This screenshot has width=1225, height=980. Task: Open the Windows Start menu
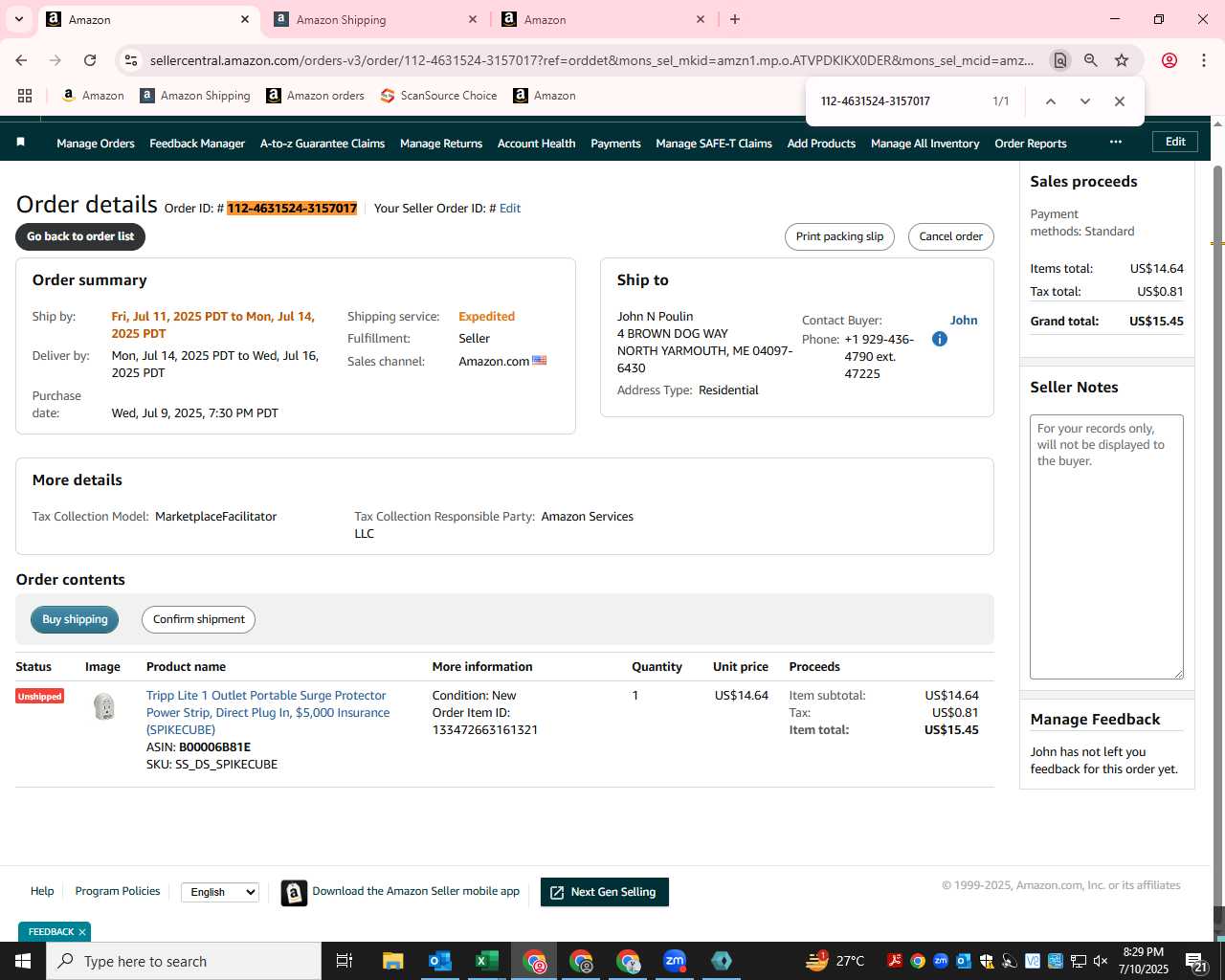[23, 961]
